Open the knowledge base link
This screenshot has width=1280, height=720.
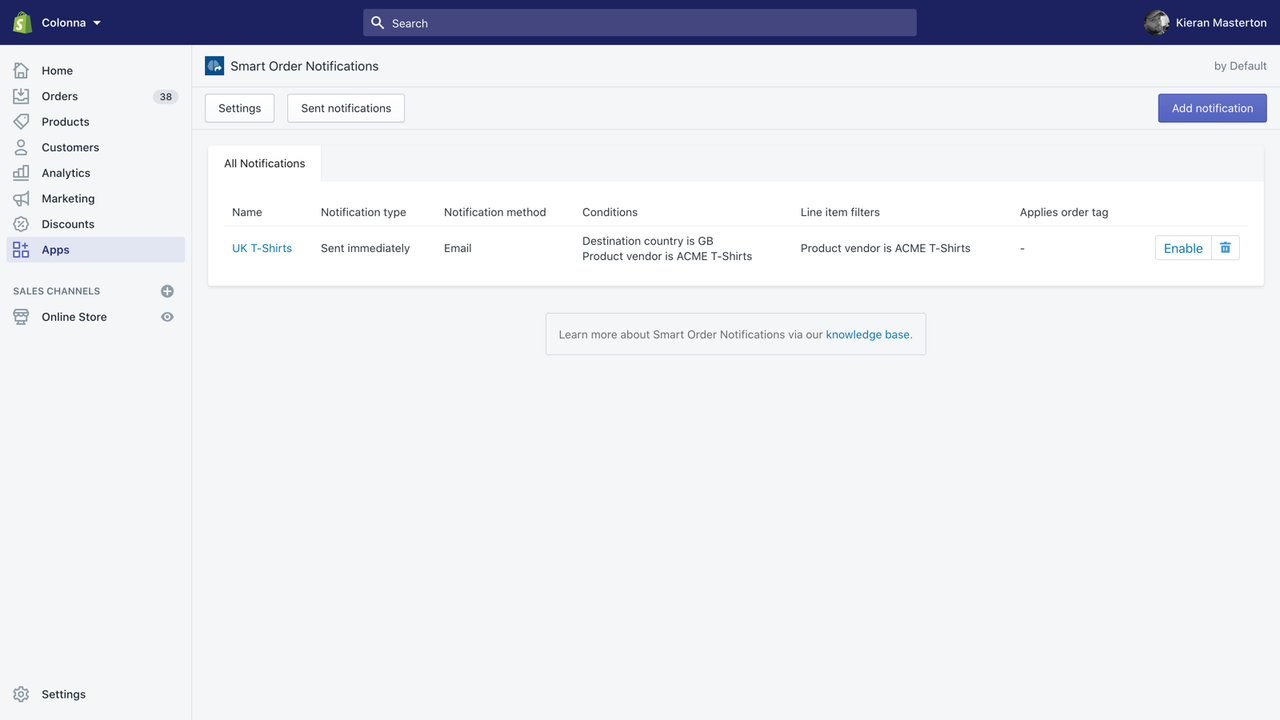pyautogui.click(x=867, y=334)
